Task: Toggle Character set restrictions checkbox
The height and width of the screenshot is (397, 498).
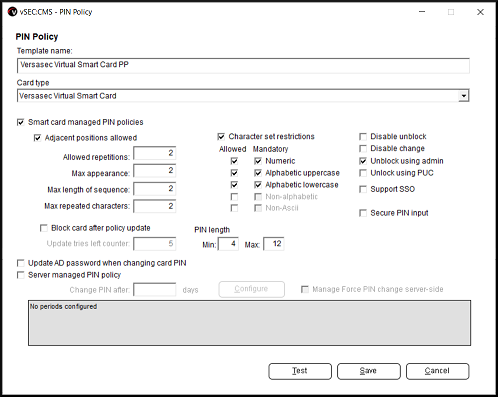Action: (221, 136)
